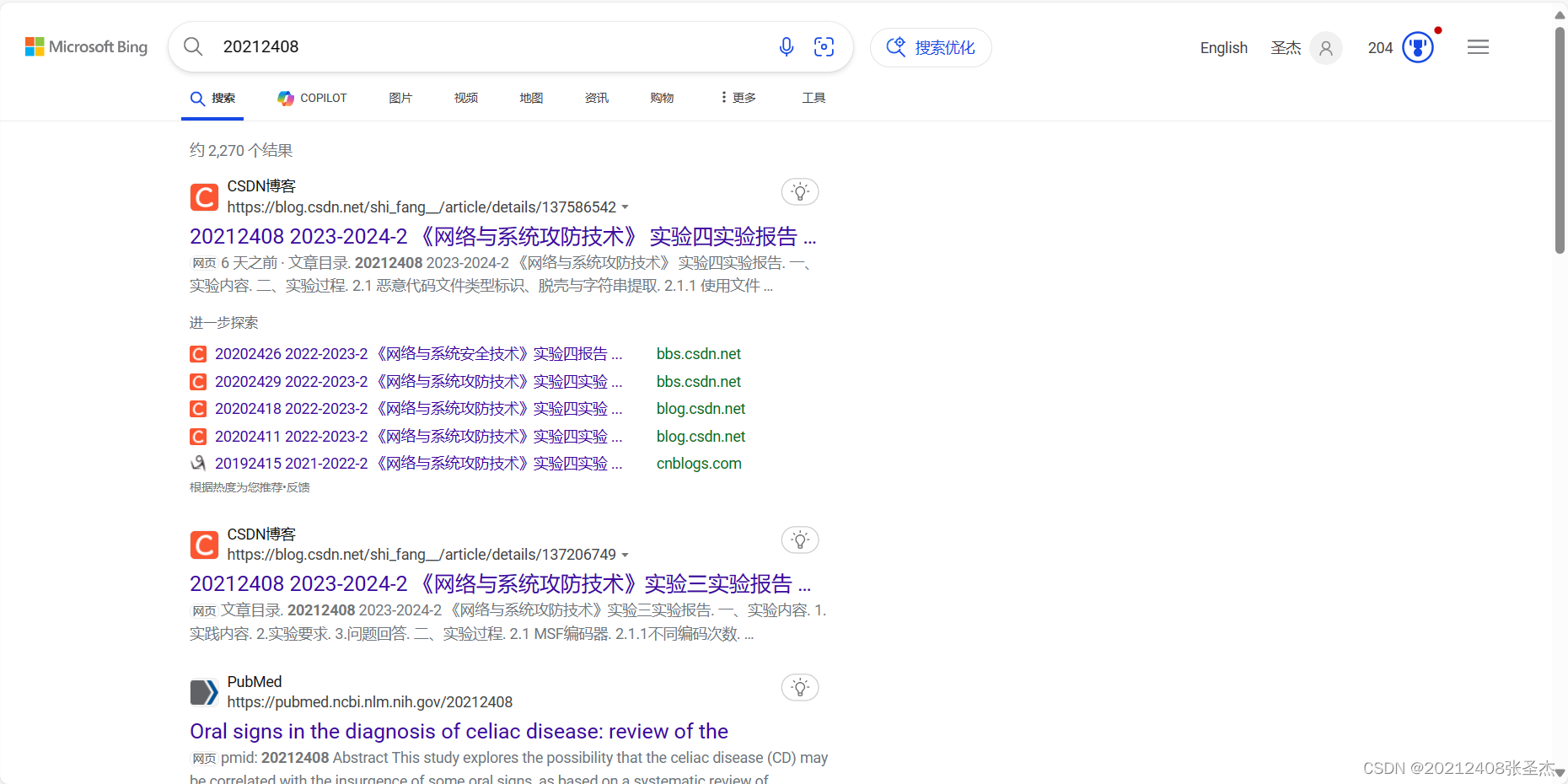This screenshot has height=784, width=1568.
Task: Click CSDN favicon of 实验四 result
Action: coord(204,197)
